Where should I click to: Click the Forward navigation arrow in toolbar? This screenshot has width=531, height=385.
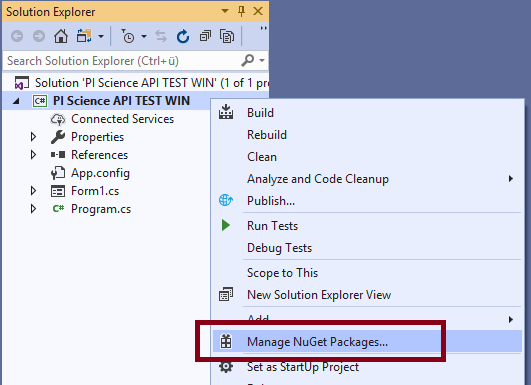[x=39, y=36]
